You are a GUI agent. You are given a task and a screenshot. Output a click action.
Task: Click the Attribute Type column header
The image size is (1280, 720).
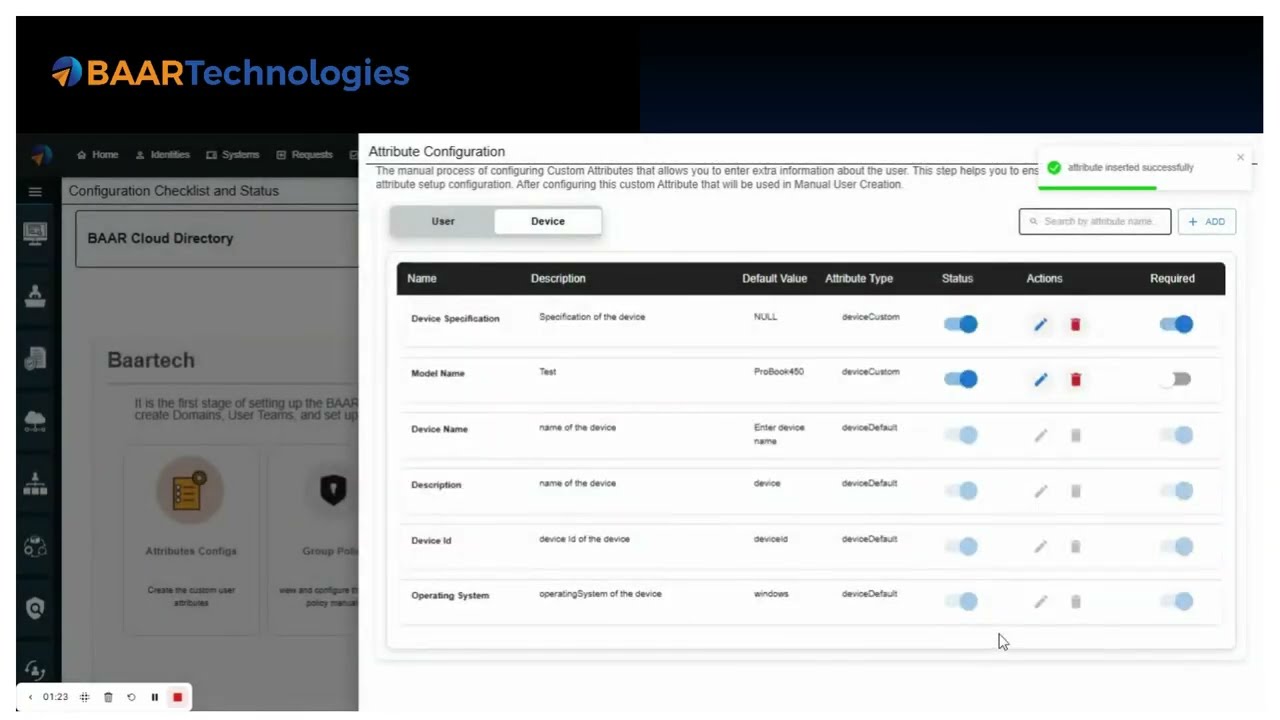coord(859,279)
